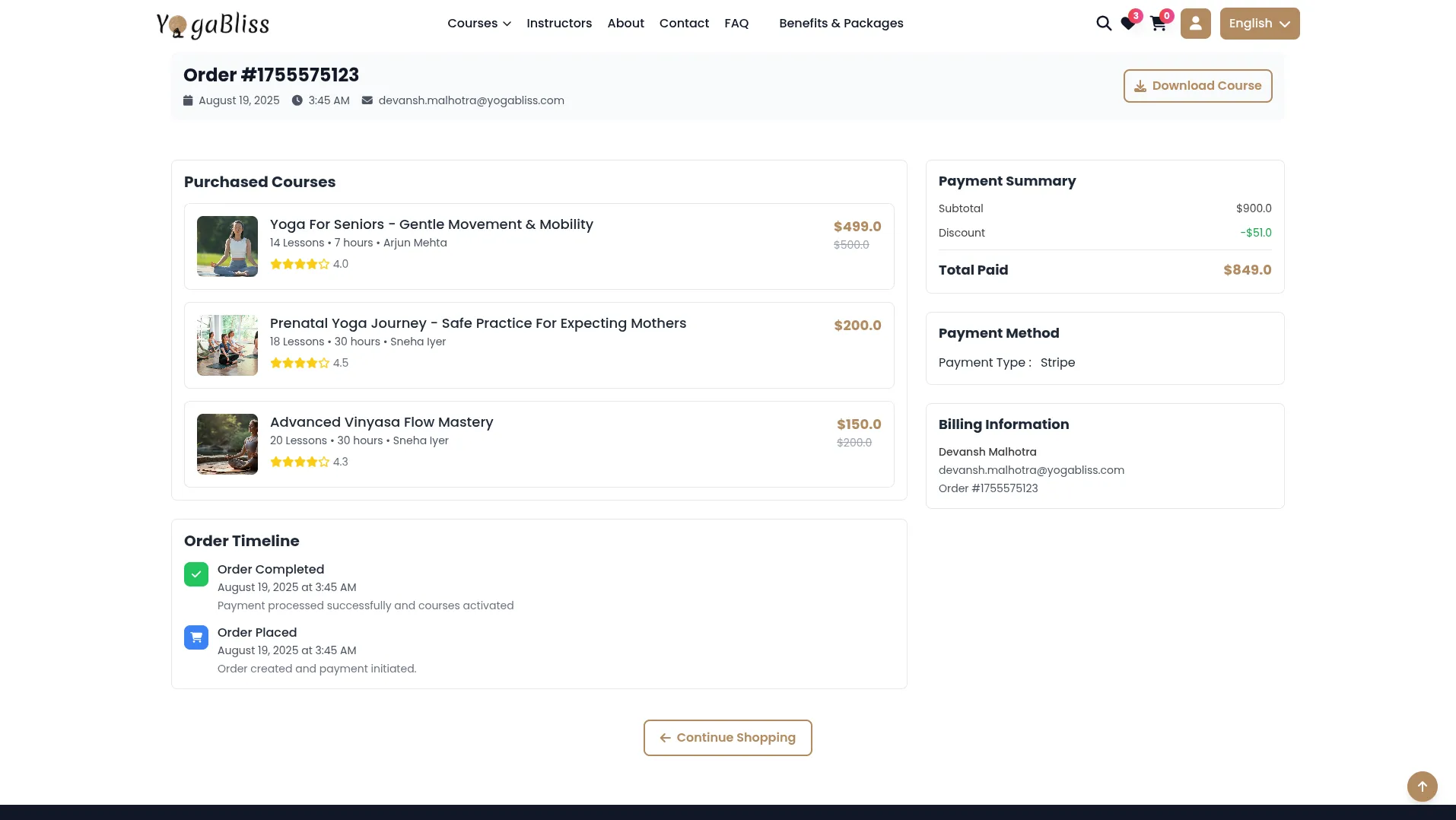This screenshot has width=1456, height=820.
Task: Click the green Order Completed check icon
Action: pyautogui.click(x=196, y=574)
